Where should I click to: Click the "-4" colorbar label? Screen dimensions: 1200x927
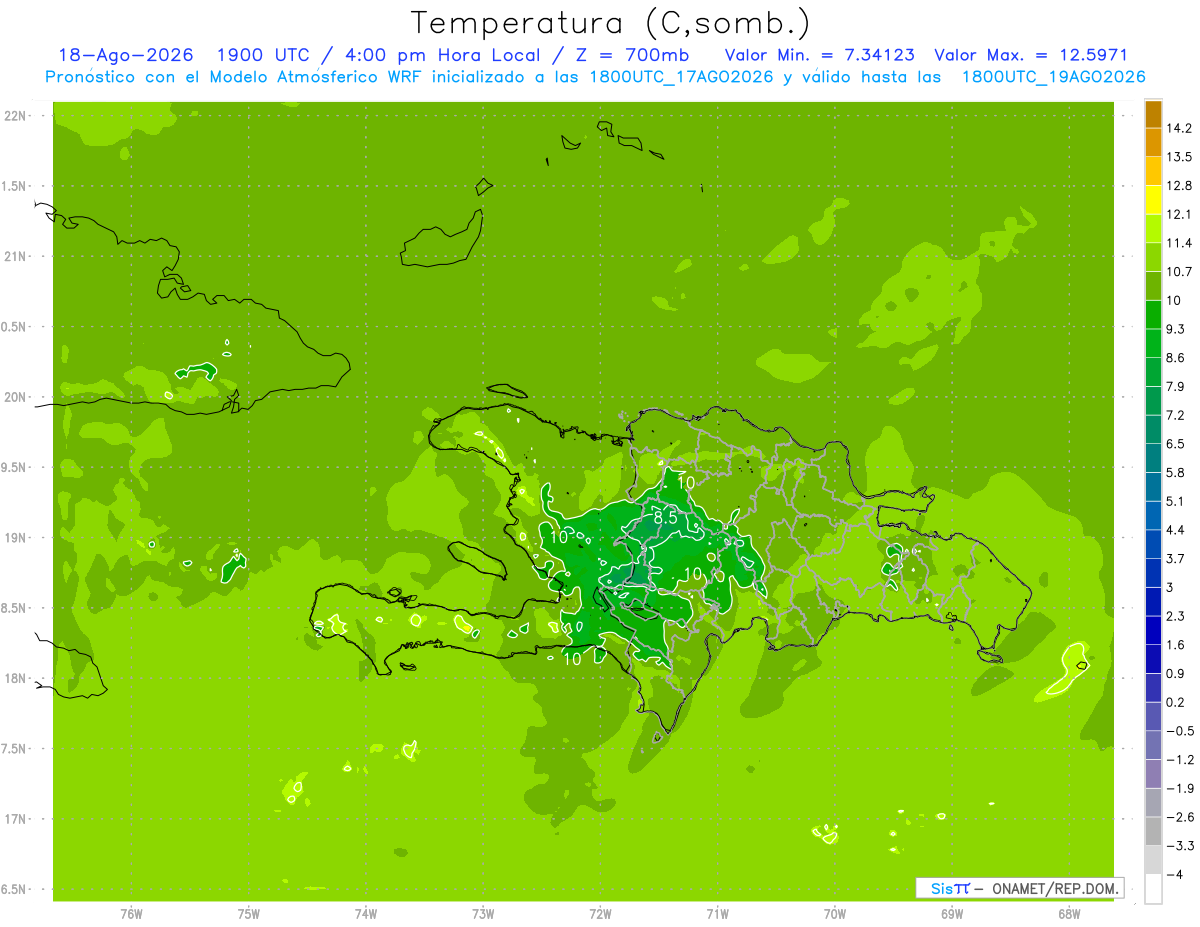point(1174,874)
